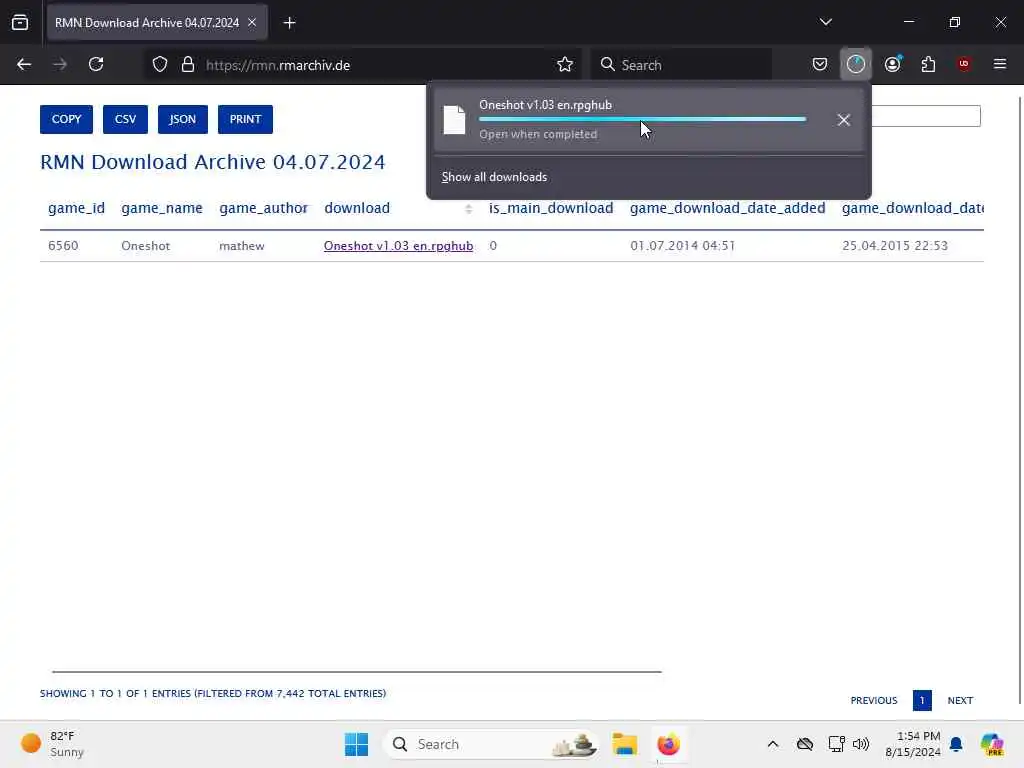Click sort arrows in download column
Screen dimensions: 1024x768
(x=468, y=209)
